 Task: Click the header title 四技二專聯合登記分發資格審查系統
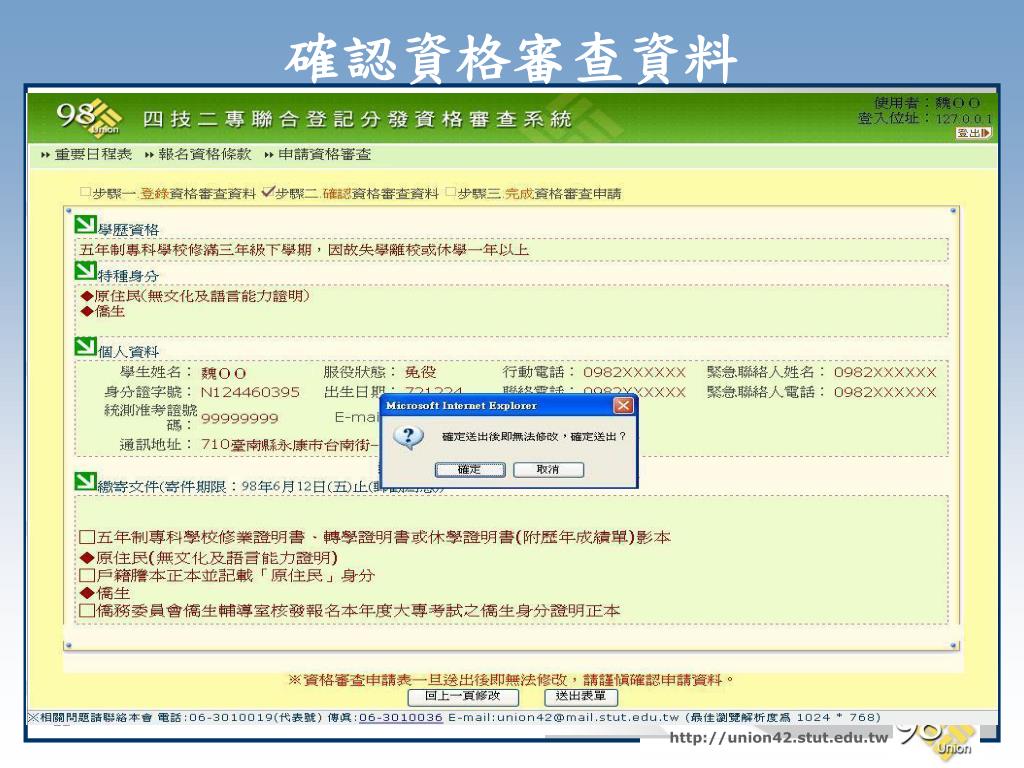[357, 119]
